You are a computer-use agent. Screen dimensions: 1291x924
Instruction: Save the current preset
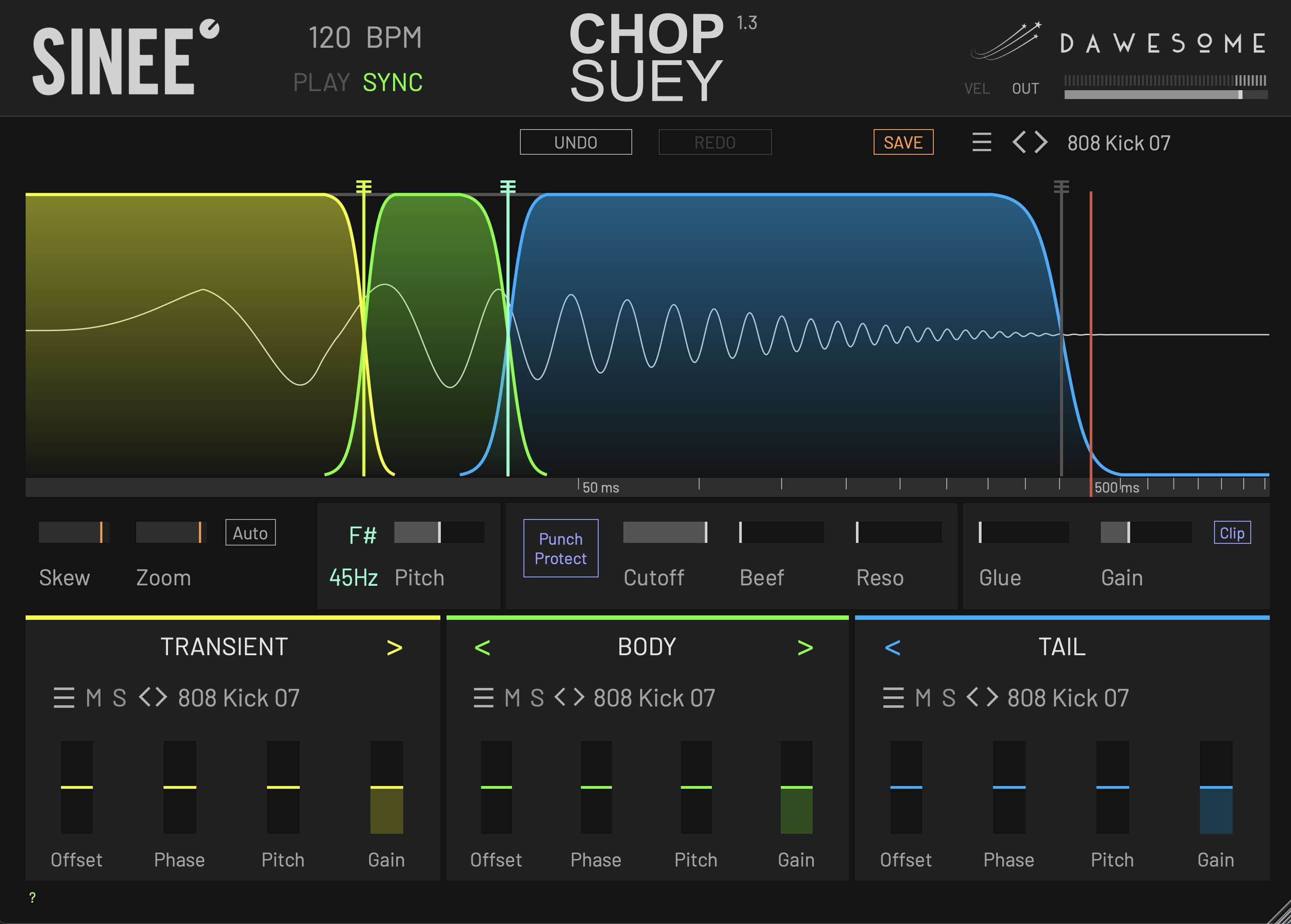click(904, 141)
